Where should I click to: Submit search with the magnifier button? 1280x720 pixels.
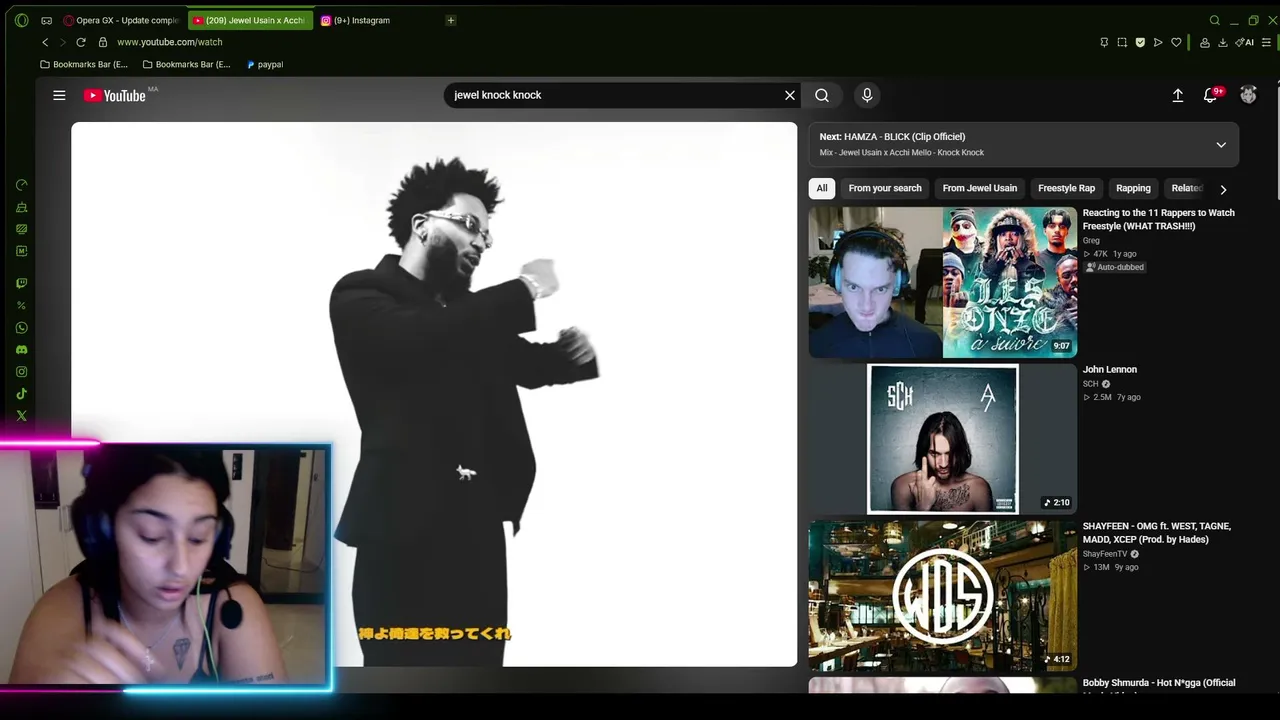[822, 95]
